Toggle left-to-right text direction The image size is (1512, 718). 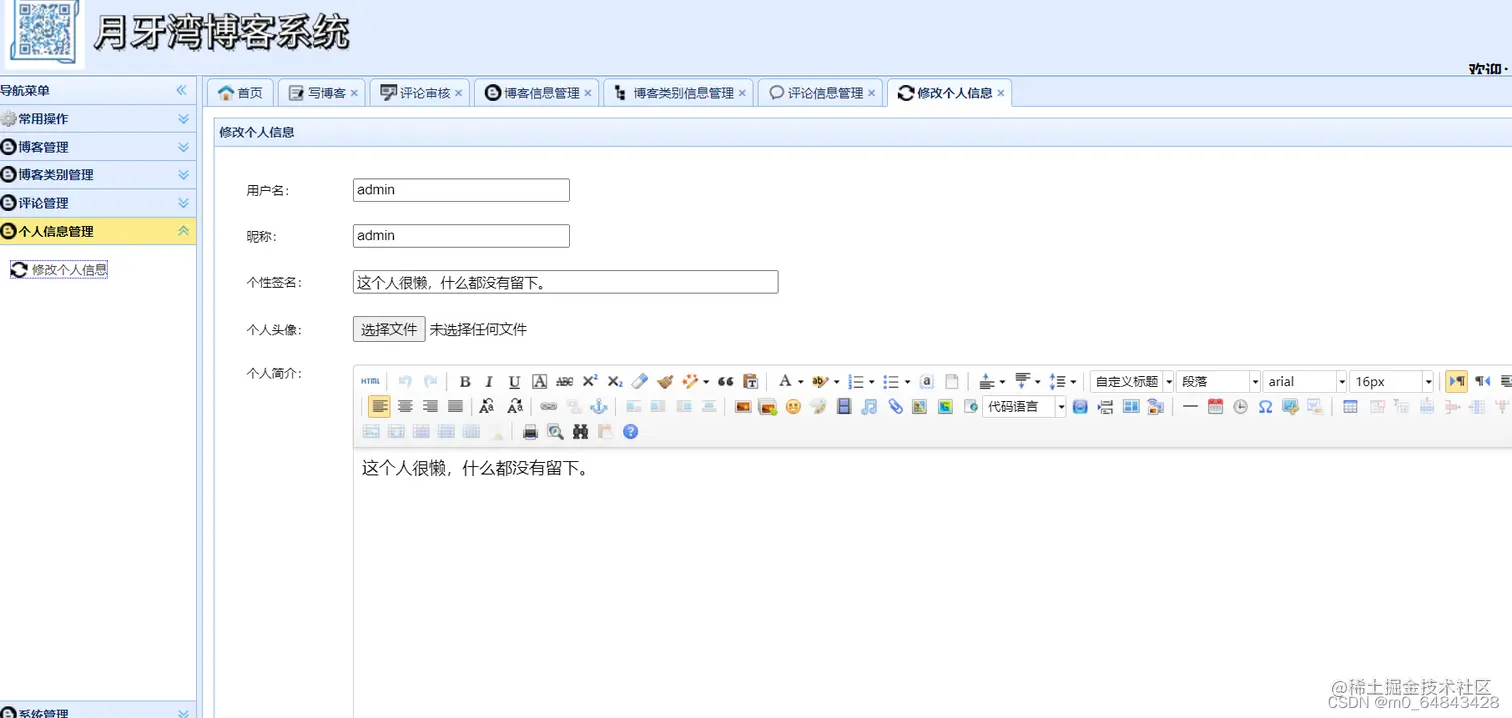click(1456, 382)
